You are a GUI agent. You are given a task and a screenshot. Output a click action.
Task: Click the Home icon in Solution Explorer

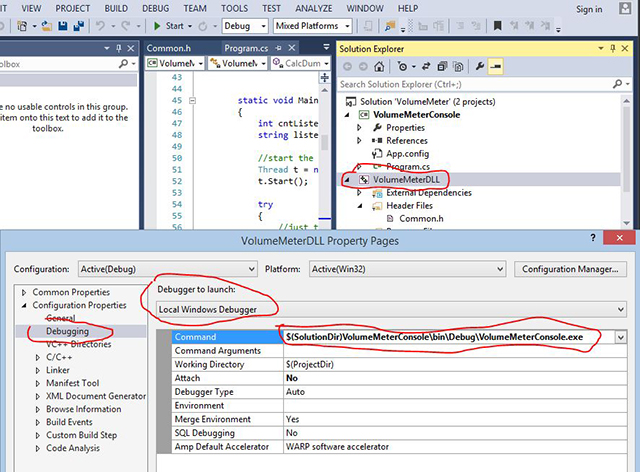[x=379, y=66]
